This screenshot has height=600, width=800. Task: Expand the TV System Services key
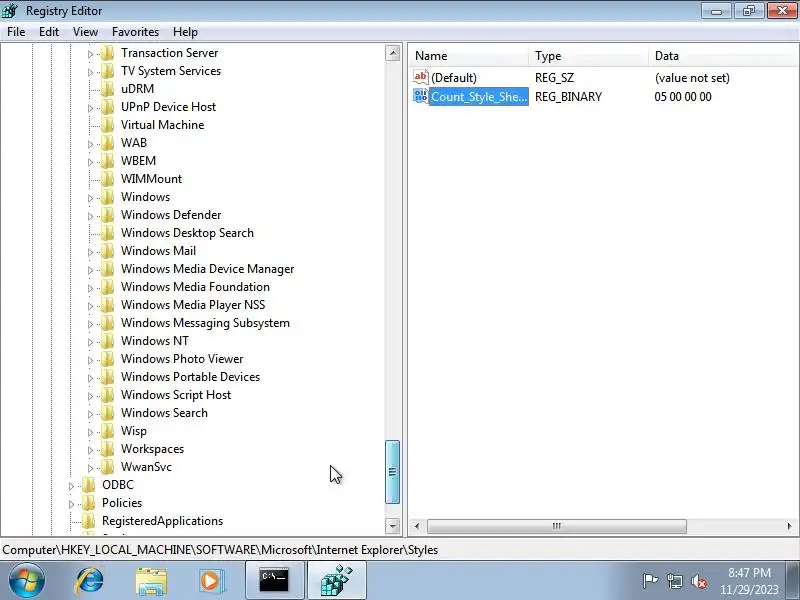(x=90, y=72)
